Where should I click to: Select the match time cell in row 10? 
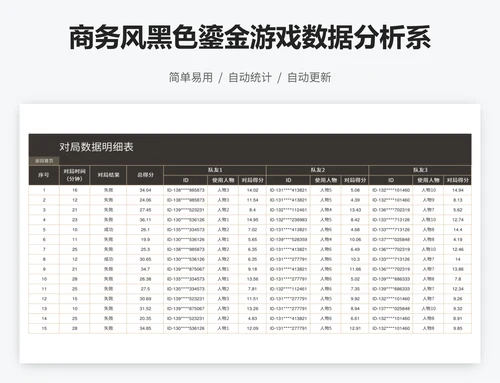tap(75, 279)
